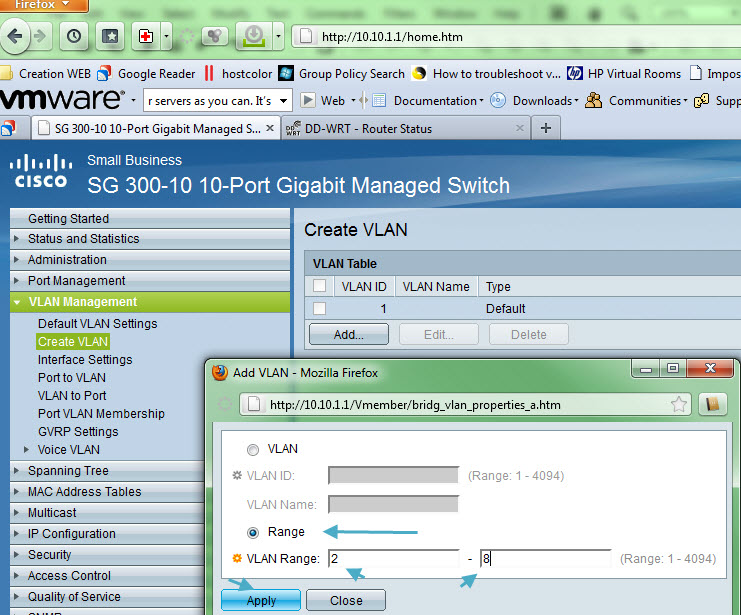Click VLAN Range start field
Viewport: 741px width, 615px height.
[394, 558]
